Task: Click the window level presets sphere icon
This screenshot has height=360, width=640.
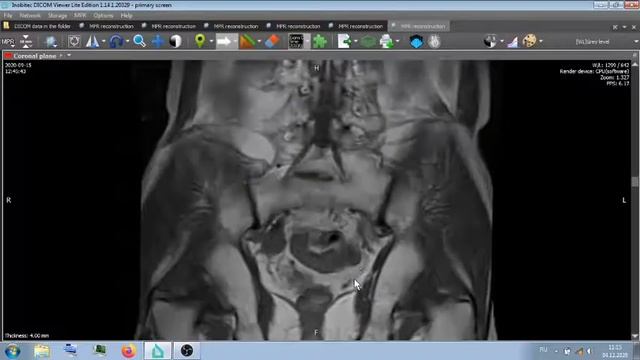Action: click(491, 41)
